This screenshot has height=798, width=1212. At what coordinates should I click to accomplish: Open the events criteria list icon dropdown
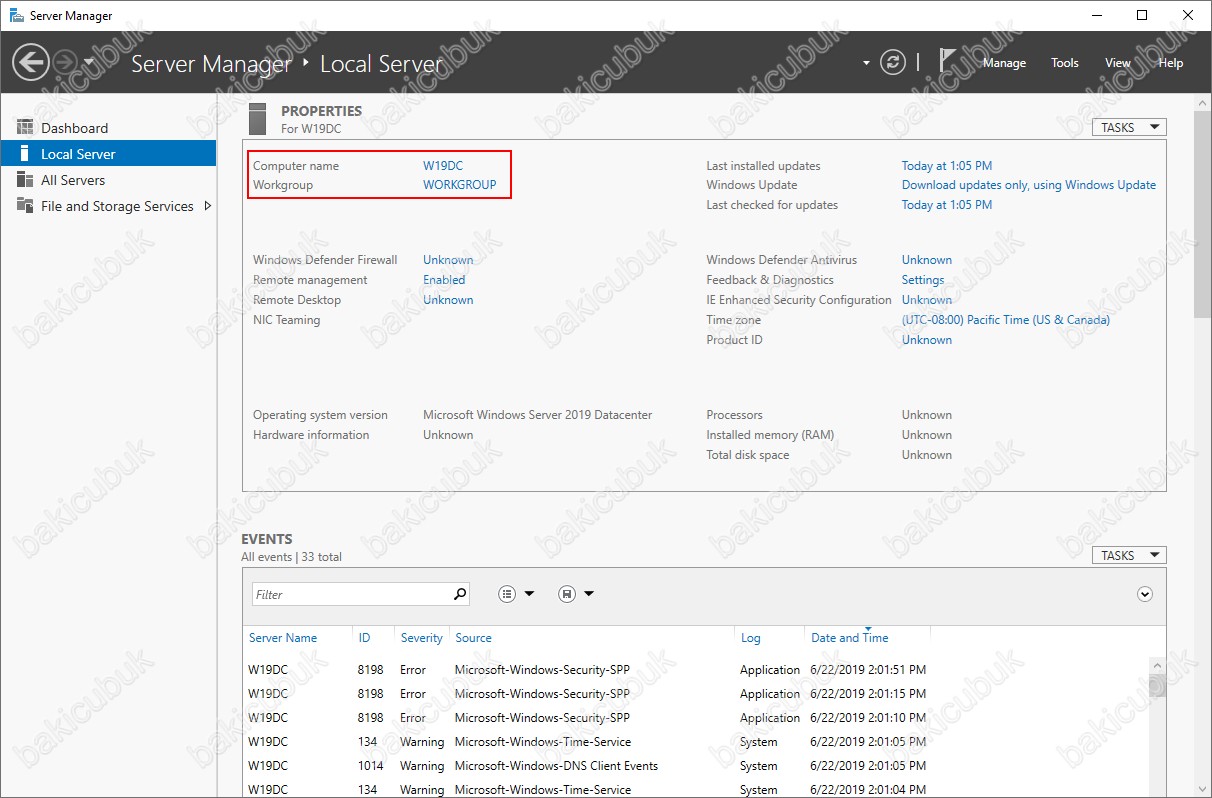tap(516, 594)
